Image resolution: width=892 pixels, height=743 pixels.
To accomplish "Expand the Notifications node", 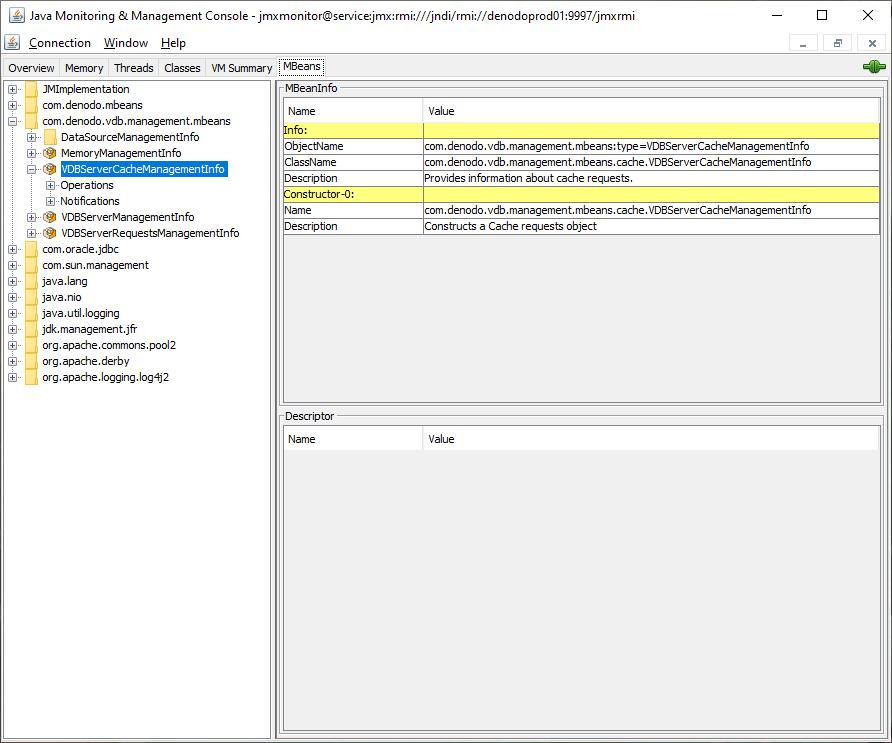I will 51,201.
